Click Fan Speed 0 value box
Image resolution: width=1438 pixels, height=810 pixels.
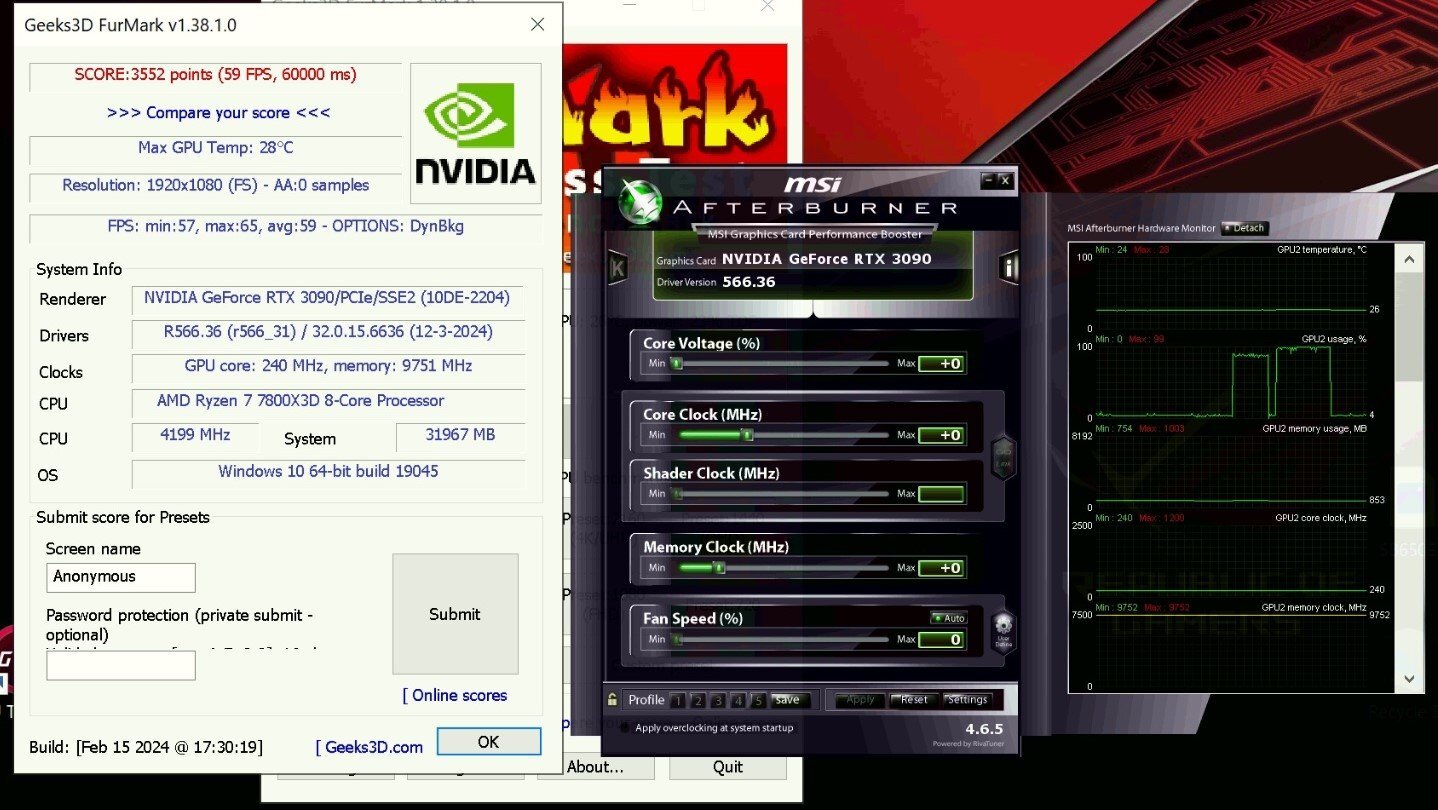(x=942, y=639)
